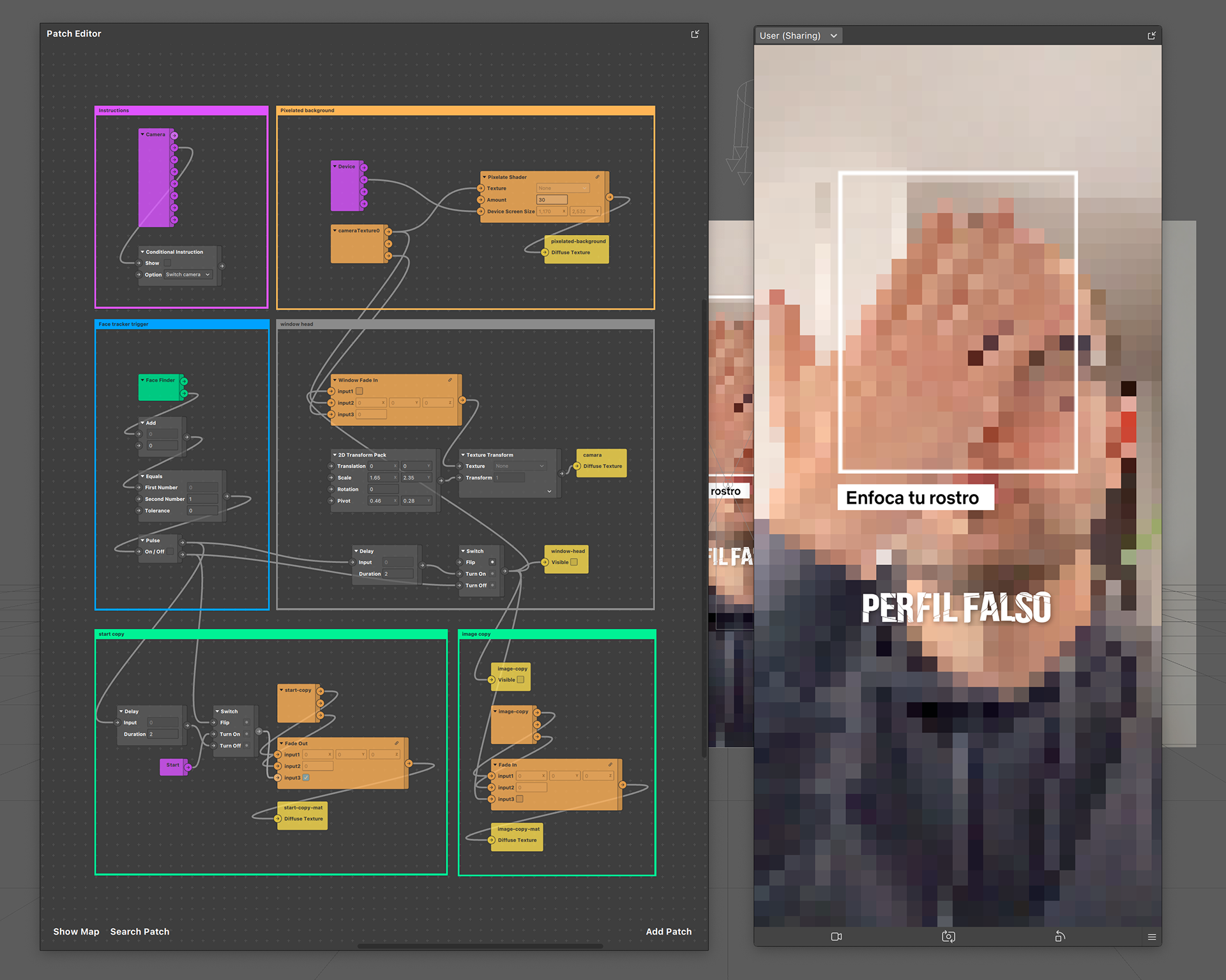Image resolution: width=1226 pixels, height=980 pixels.
Task: Click the switch camera icon in simulator
Action: (948, 937)
